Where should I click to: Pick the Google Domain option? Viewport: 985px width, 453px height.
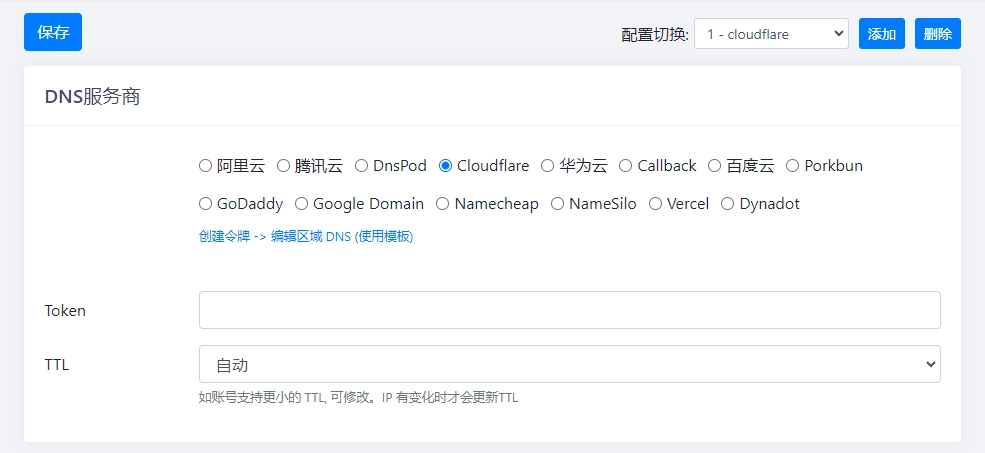point(302,204)
